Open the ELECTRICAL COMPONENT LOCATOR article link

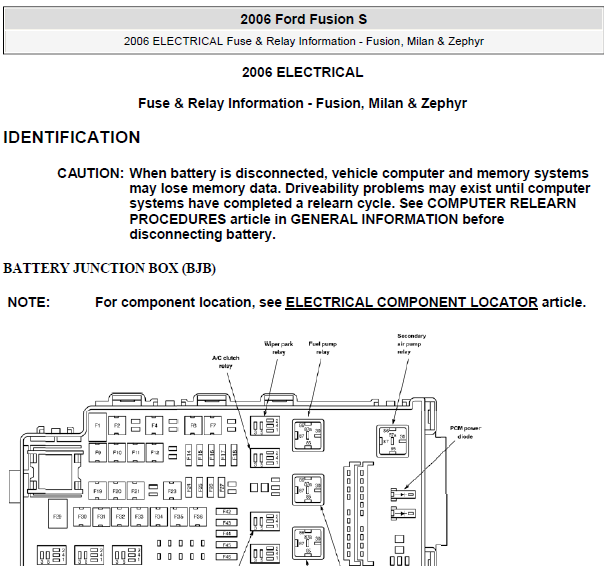tap(411, 302)
